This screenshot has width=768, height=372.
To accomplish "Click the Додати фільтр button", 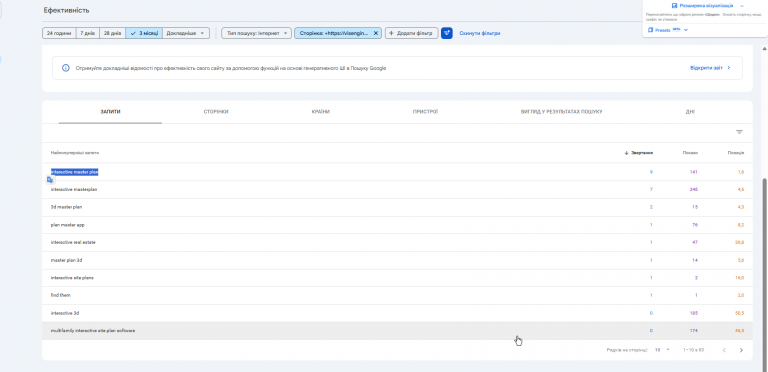I will [x=411, y=33].
